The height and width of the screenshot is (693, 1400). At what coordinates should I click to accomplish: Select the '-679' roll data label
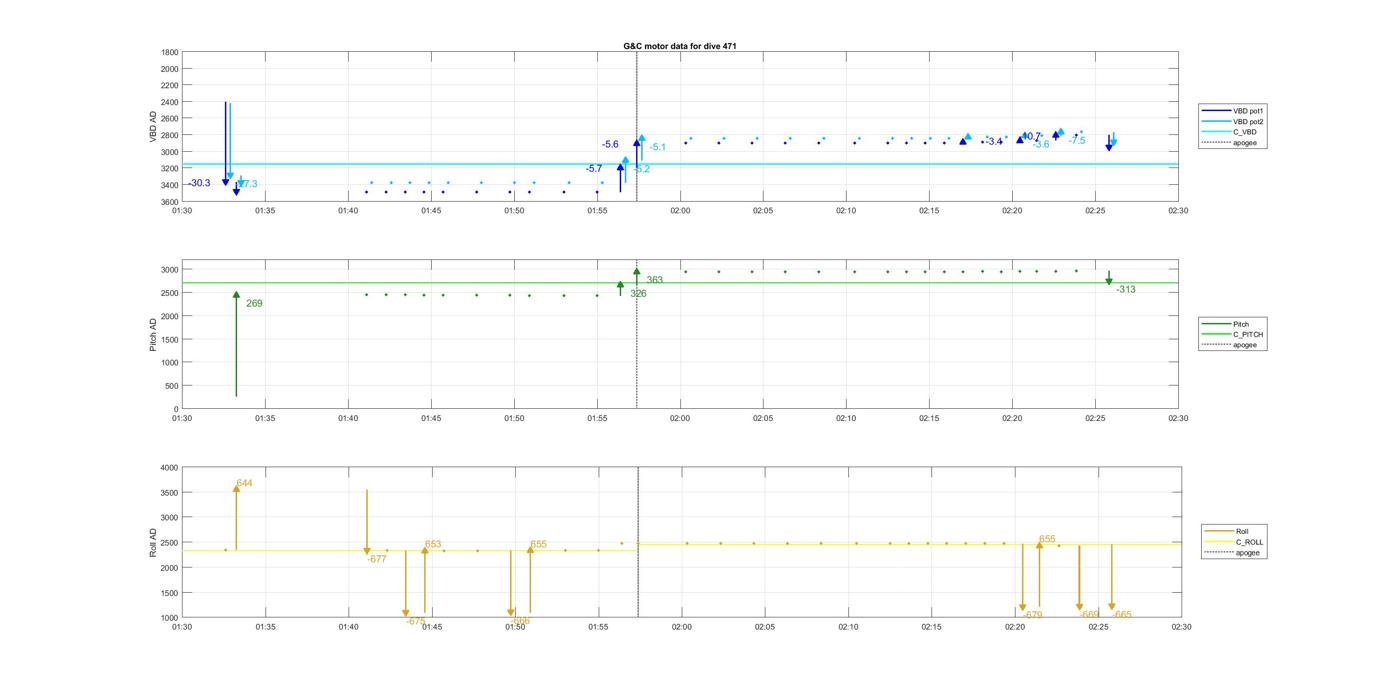(1032, 615)
